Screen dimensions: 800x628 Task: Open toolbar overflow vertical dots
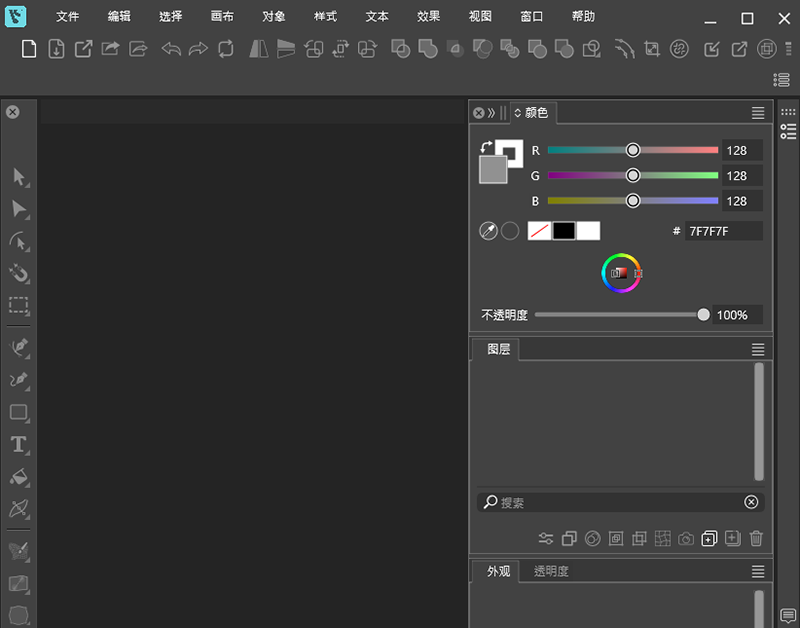pos(788,49)
